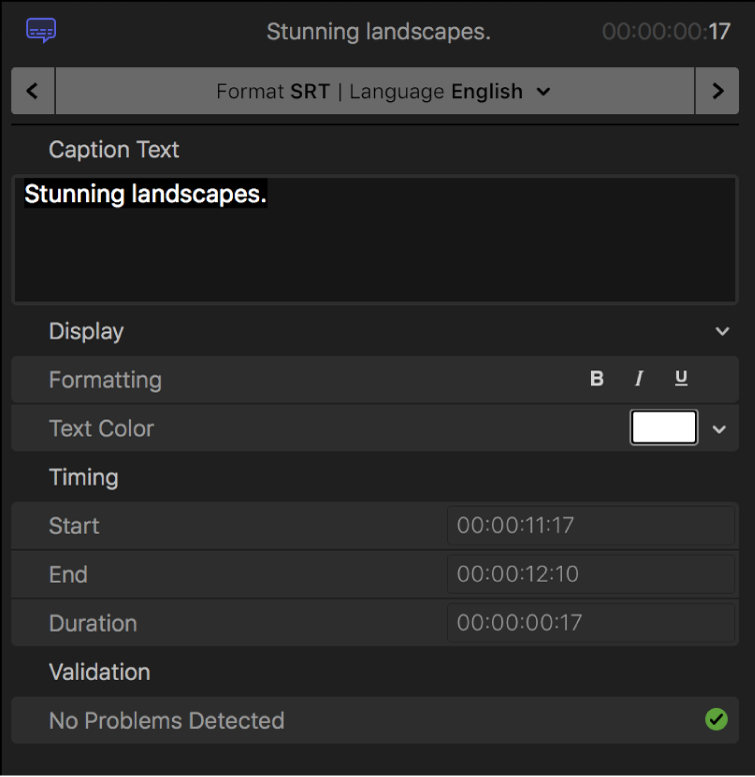Toggle bold formatting button

597,379
